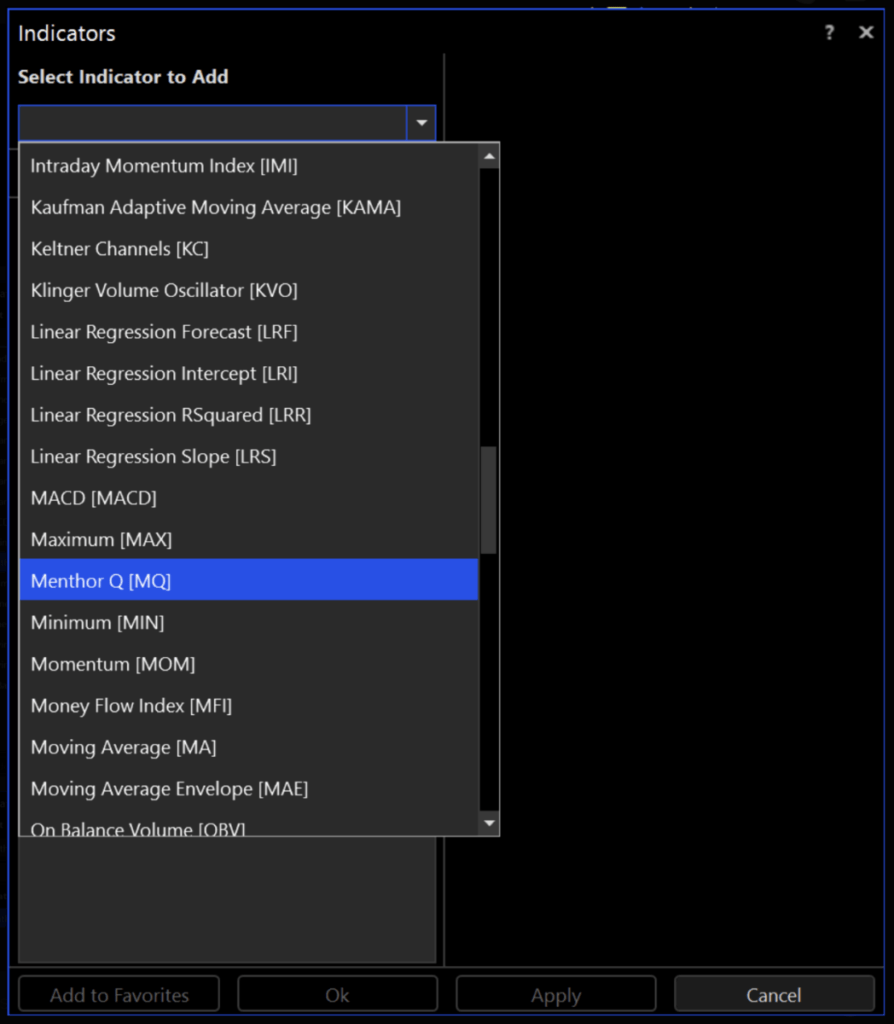Image resolution: width=894 pixels, height=1024 pixels.
Task: Click inside the indicator search field
Action: (210, 122)
